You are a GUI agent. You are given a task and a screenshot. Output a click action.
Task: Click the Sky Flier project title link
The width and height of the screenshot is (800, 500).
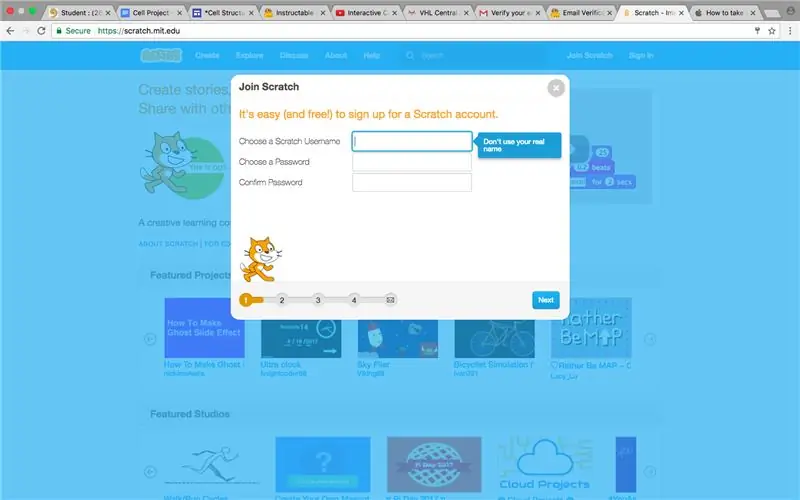pos(373,365)
